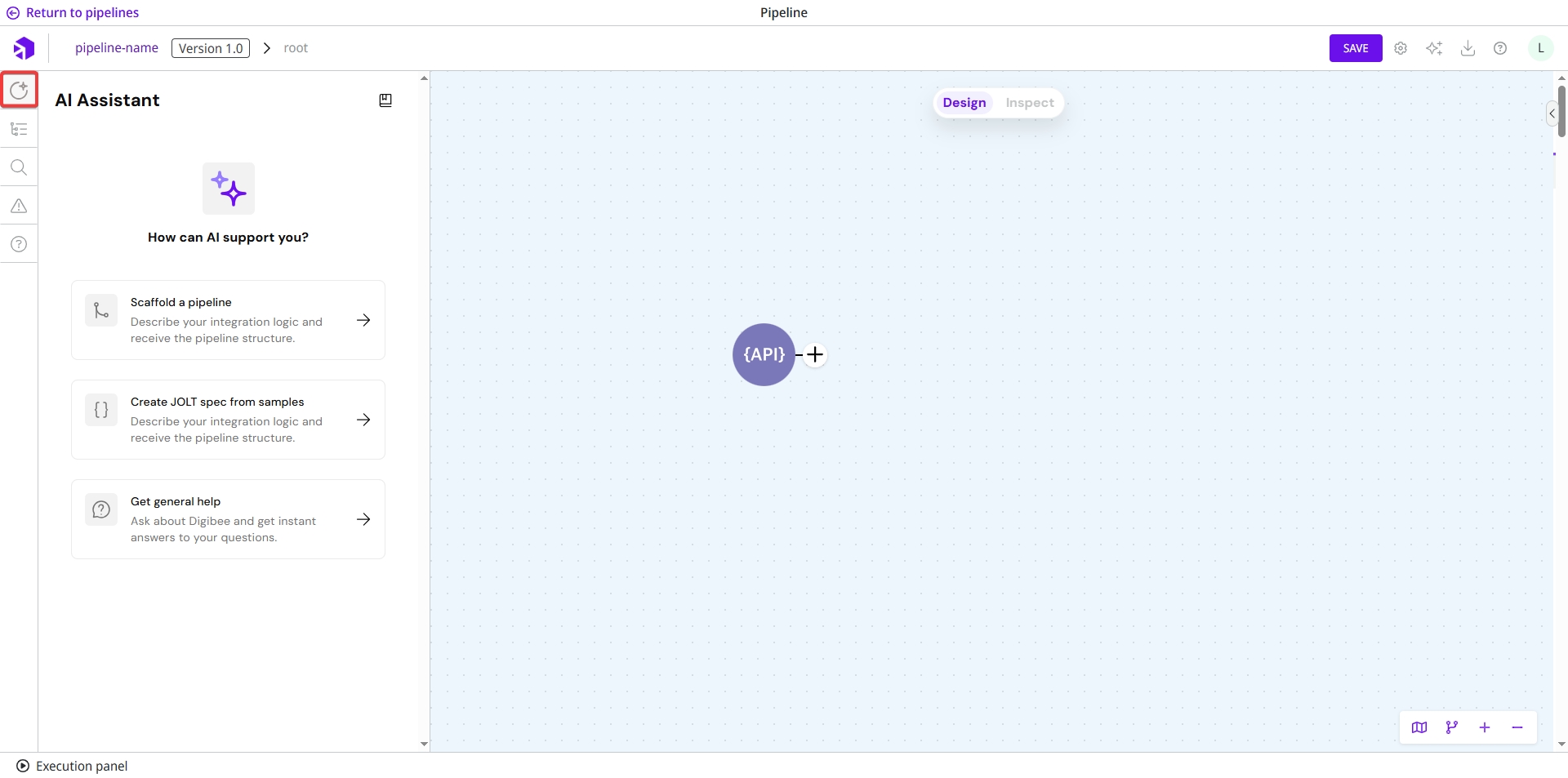Click the branch layout icon on canvas controls
1568x778 pixels.
[x=1452, y=727]
